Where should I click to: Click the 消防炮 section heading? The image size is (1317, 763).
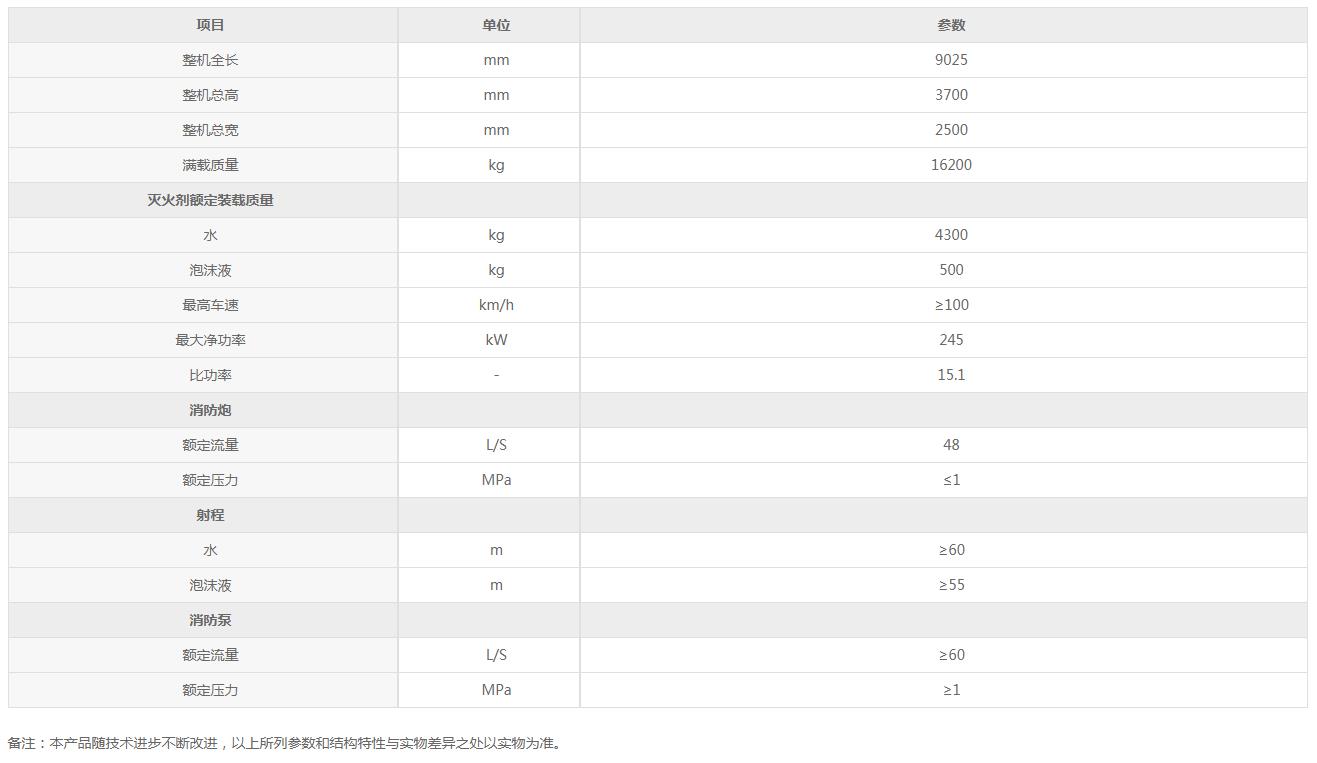(210, 410)
